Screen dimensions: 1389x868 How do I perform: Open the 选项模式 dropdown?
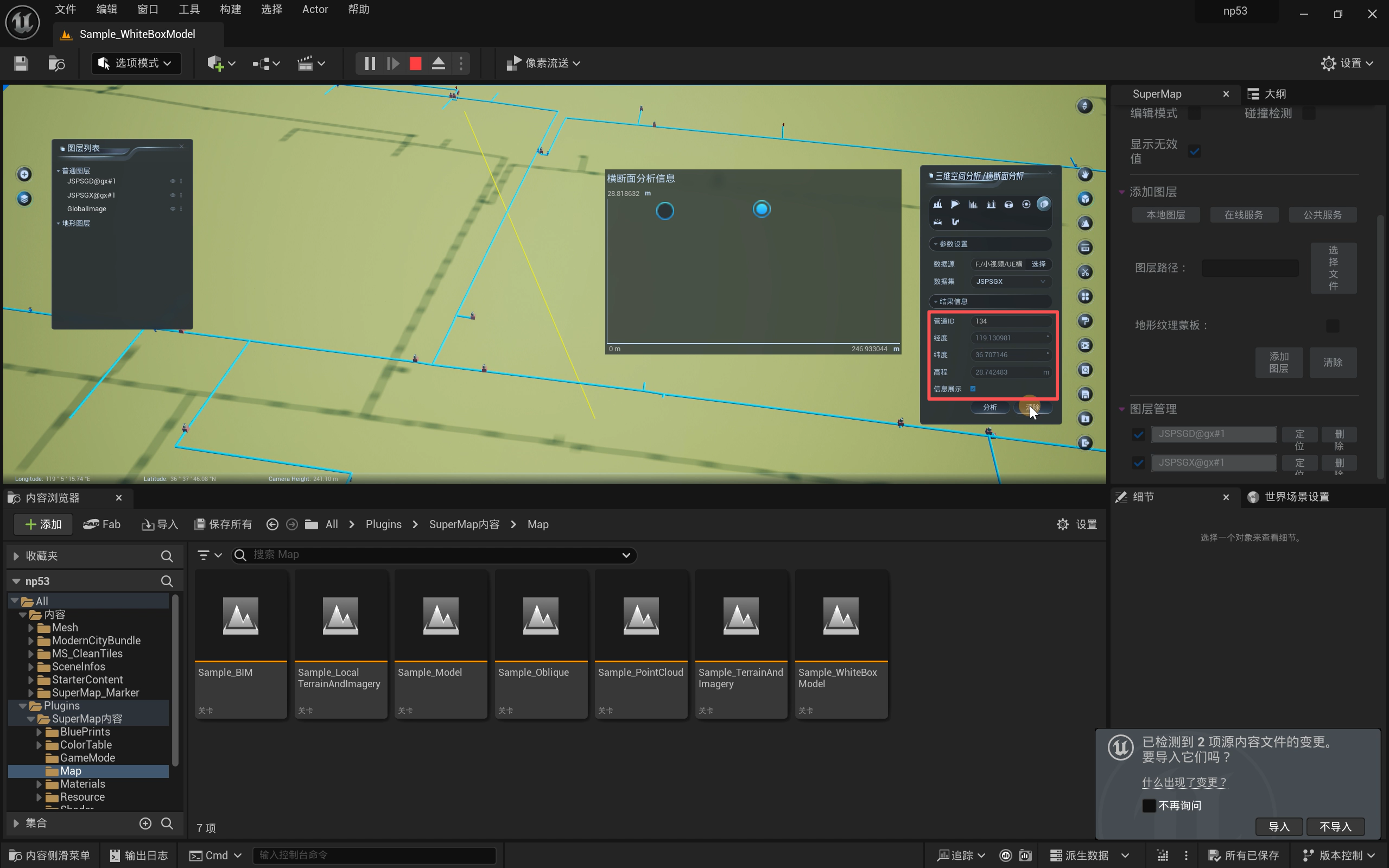[x=136, y=63]
